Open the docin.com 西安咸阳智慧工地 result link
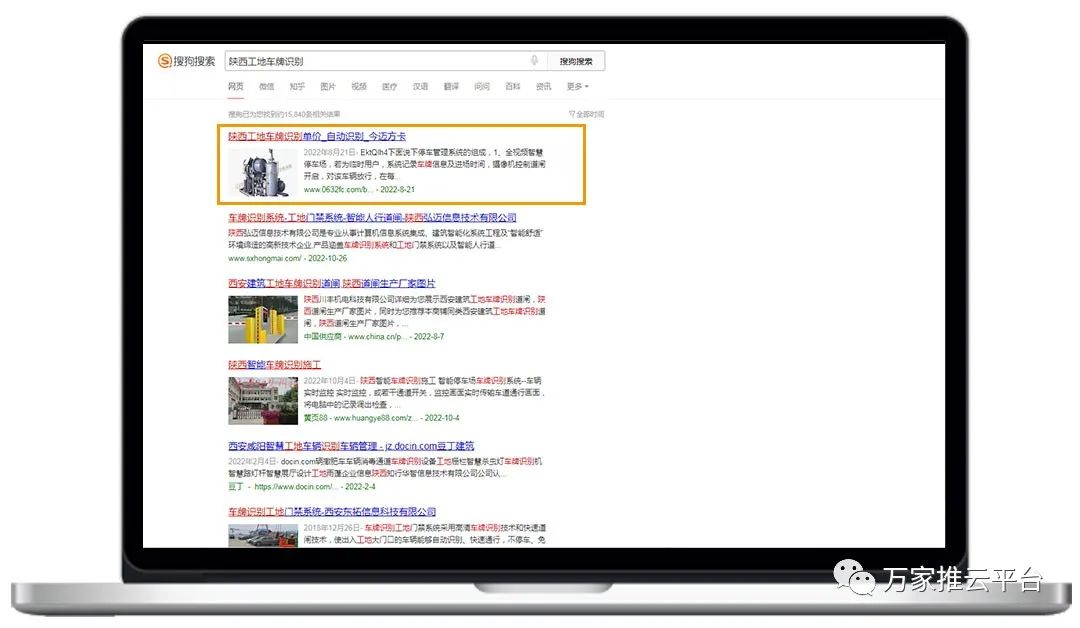This screenshot has height=628, width=1080. coord(351,446)
